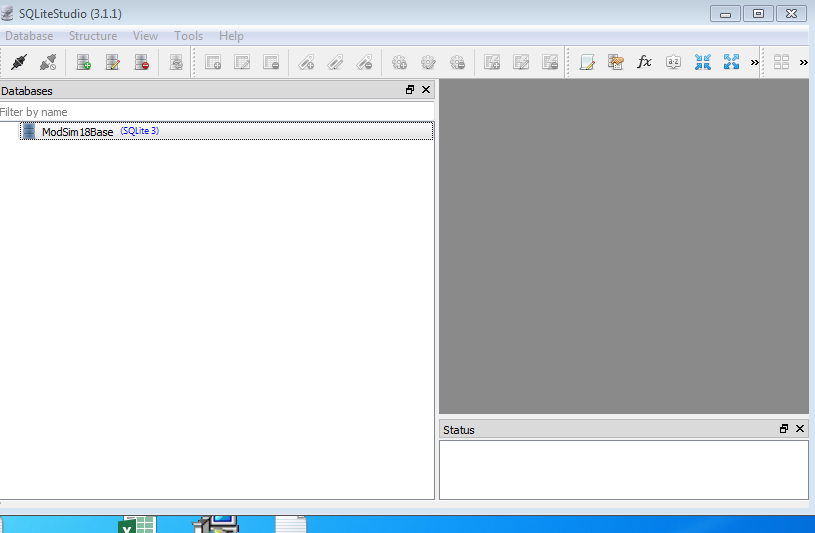Image resolution: width=815 pixels, height=533 pixels.
Task: Delete the index toolbar icon
Action: [x=364, y=62]
